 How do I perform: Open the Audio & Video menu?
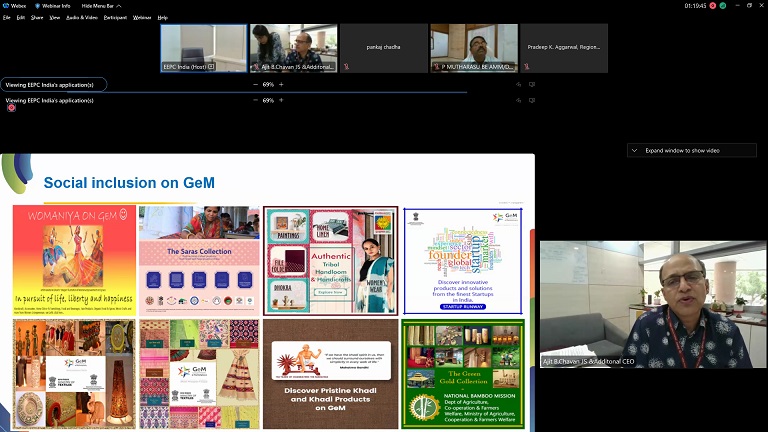pos(81,17)
